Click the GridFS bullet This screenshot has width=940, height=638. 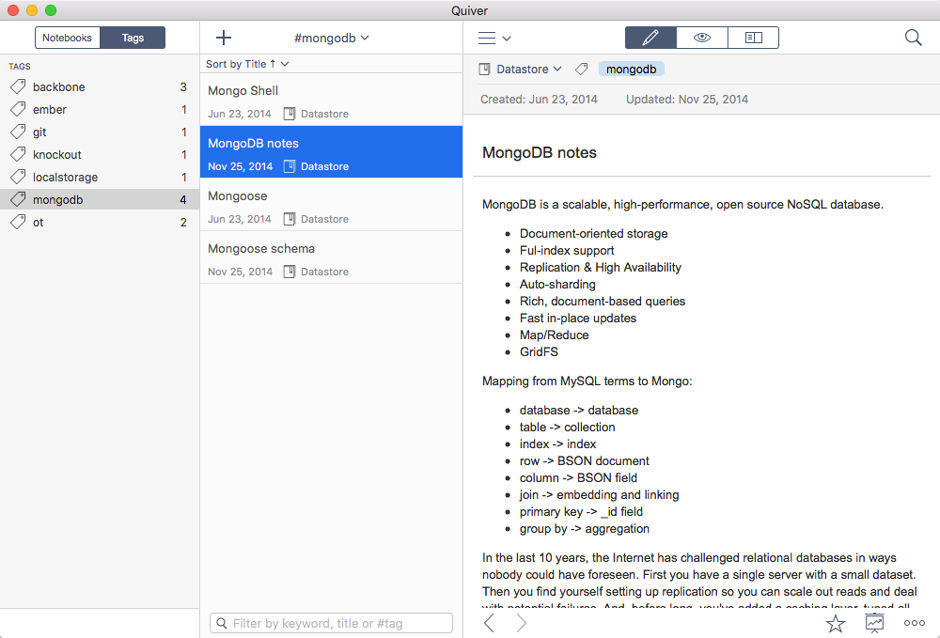point(539,352)
